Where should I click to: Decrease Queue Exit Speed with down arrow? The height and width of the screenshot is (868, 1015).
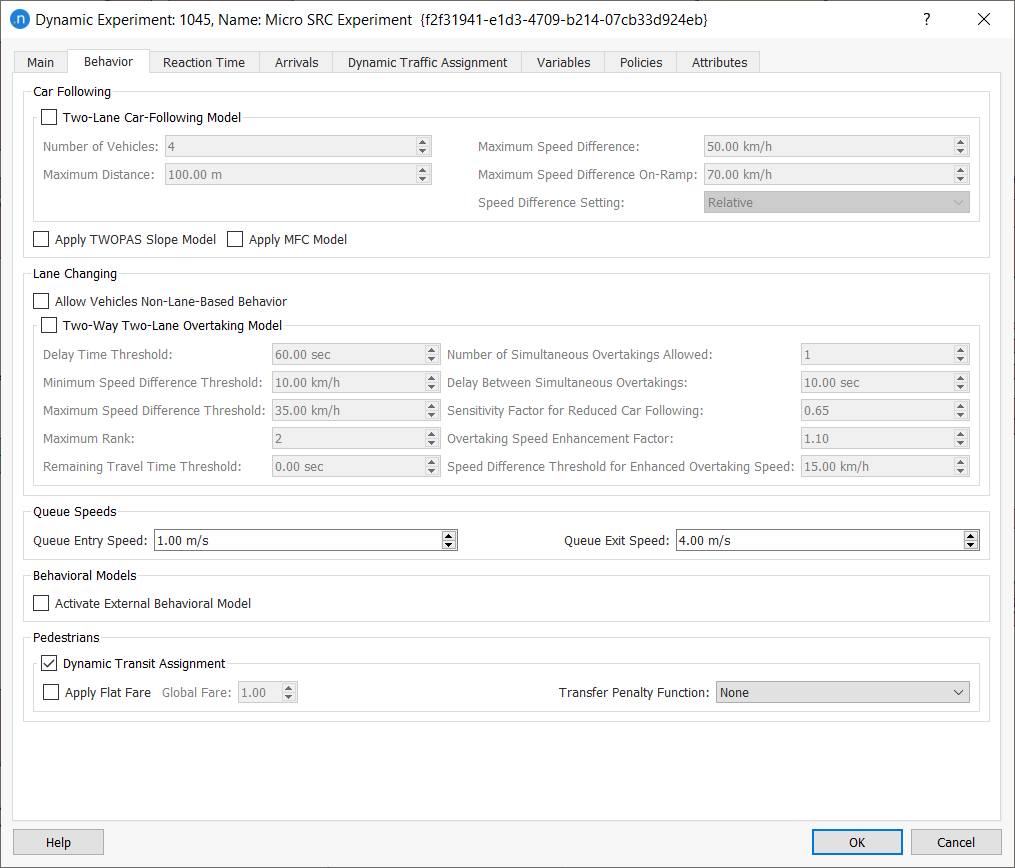coord(970,545)
